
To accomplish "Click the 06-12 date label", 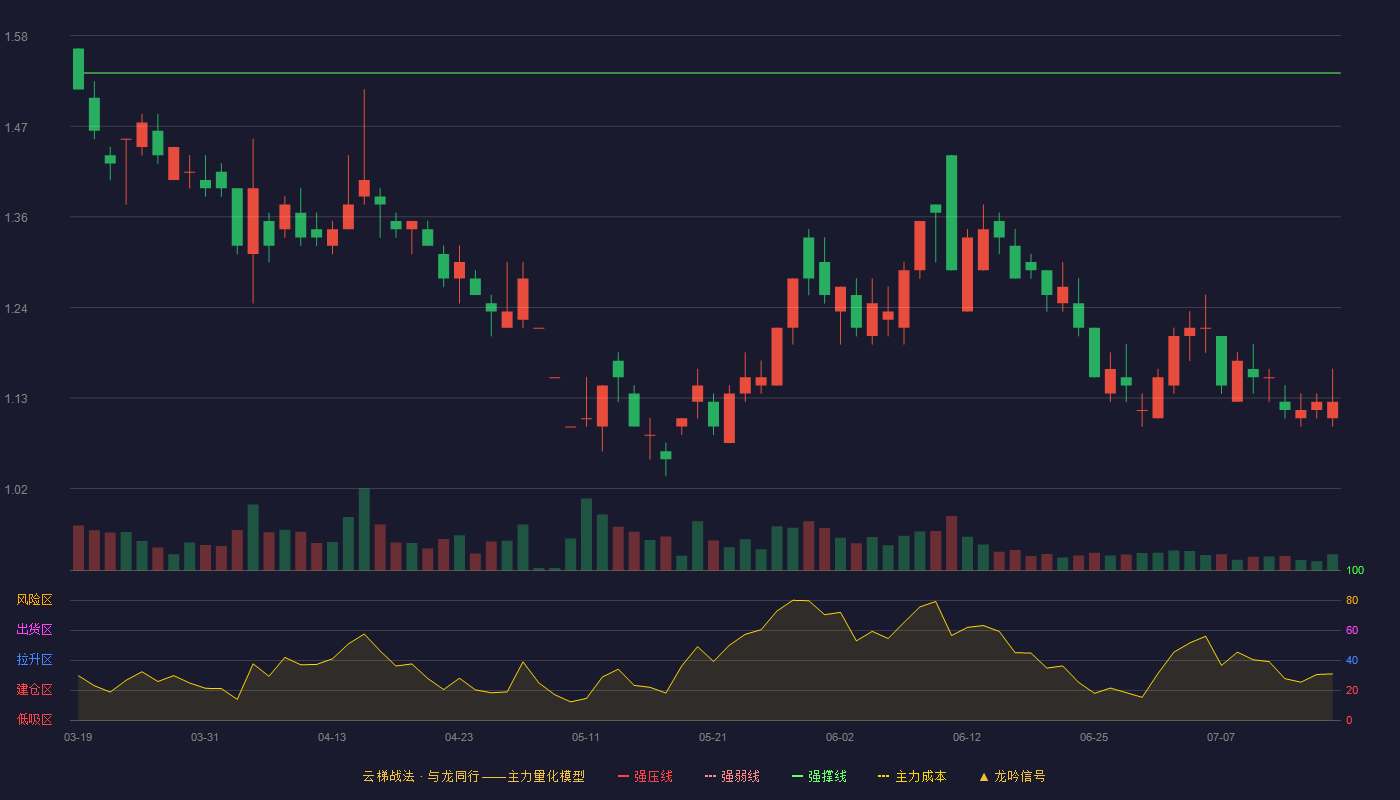I will tap(967, 737).
